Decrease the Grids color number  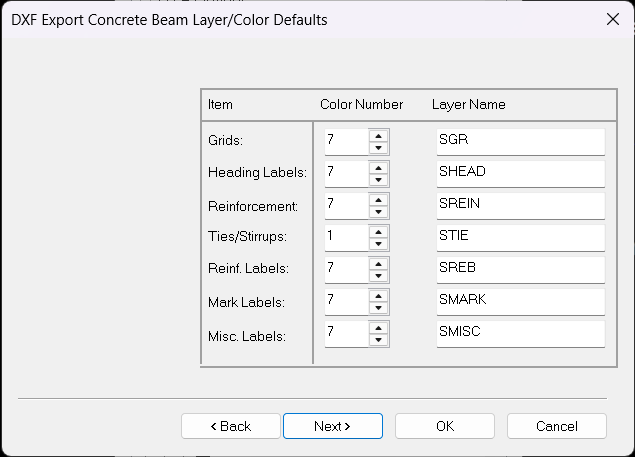point(379,148)
